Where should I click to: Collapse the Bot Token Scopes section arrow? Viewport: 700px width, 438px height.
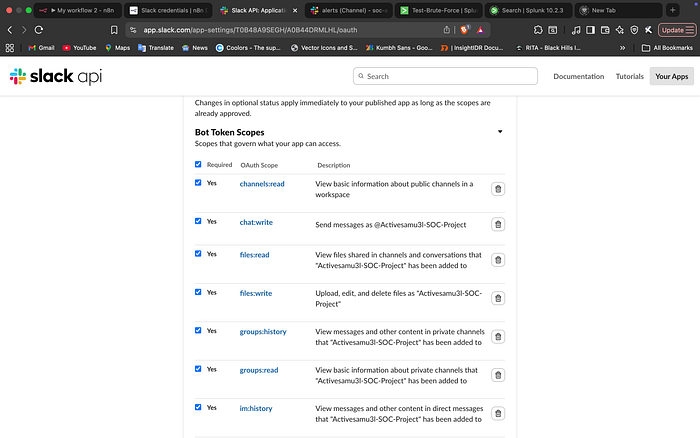[x=500, y=132]
